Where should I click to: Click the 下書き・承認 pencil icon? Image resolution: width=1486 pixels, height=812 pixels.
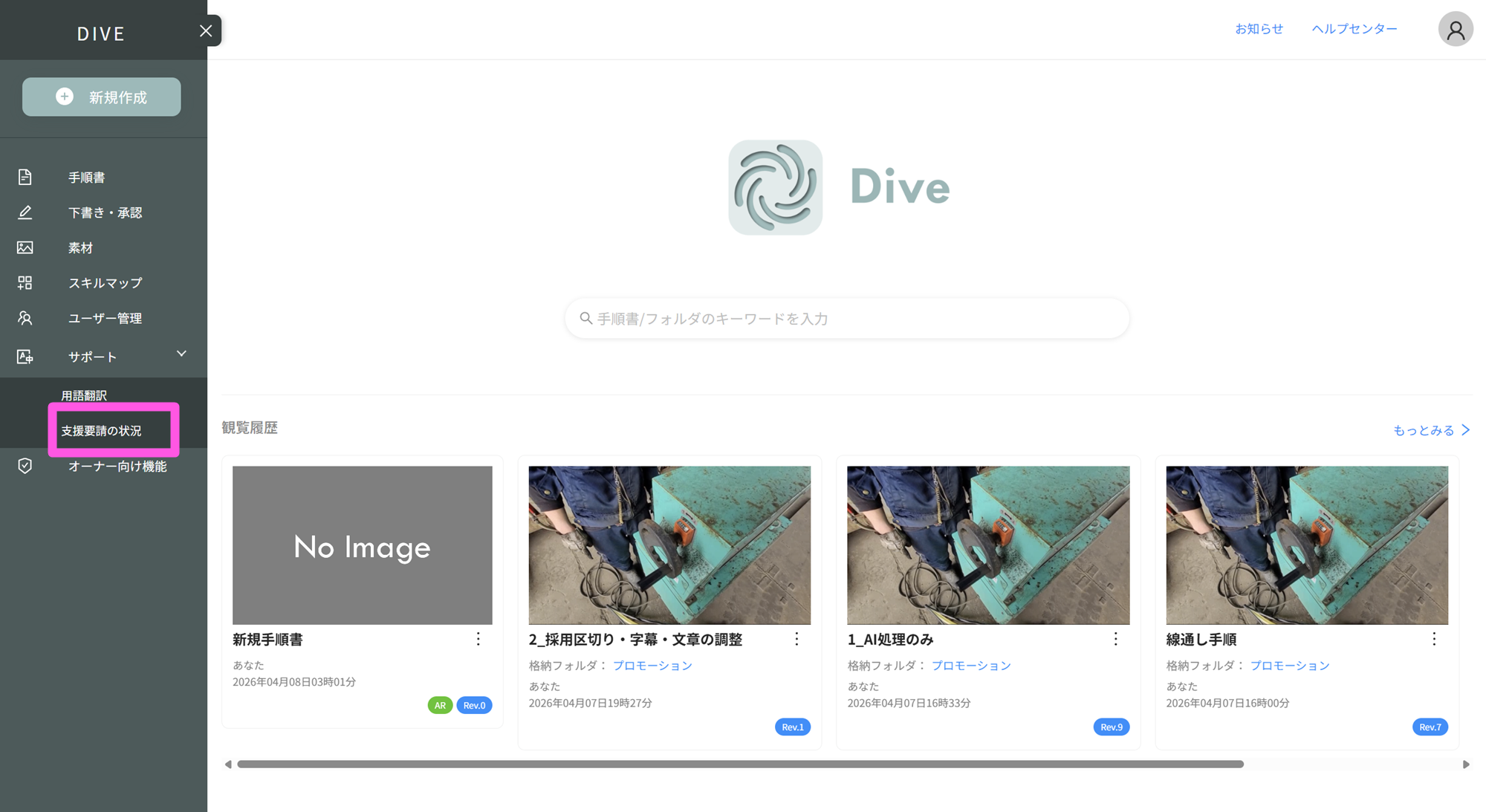tap(25, 212)
